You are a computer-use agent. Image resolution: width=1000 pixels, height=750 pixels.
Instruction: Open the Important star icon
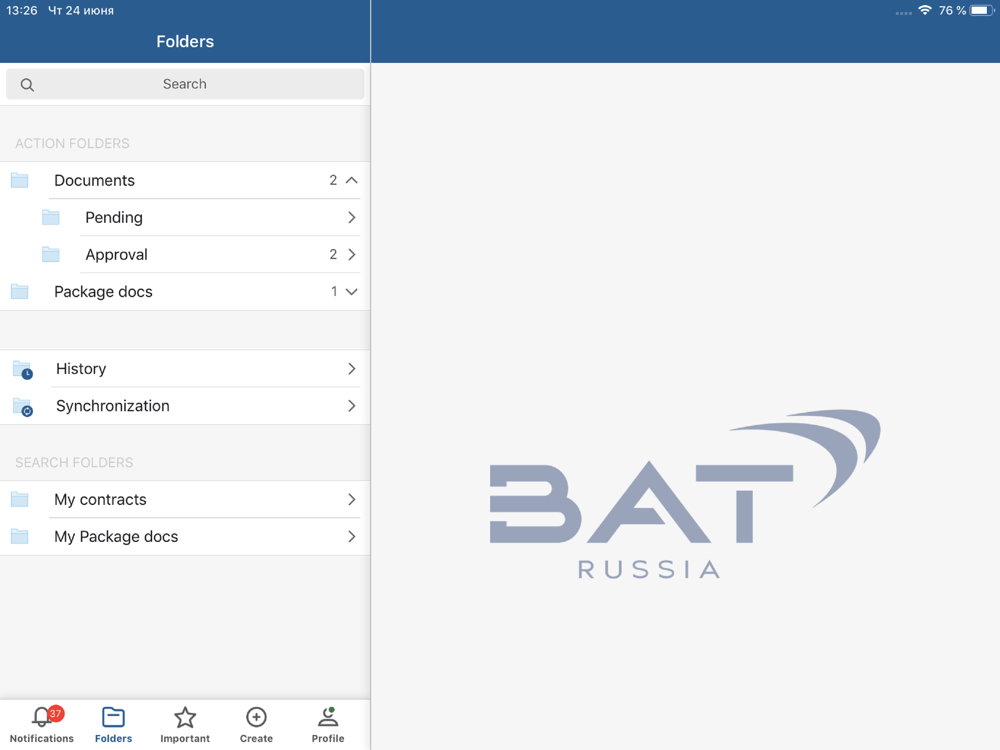pyautogui.click(x=185, y=717)
